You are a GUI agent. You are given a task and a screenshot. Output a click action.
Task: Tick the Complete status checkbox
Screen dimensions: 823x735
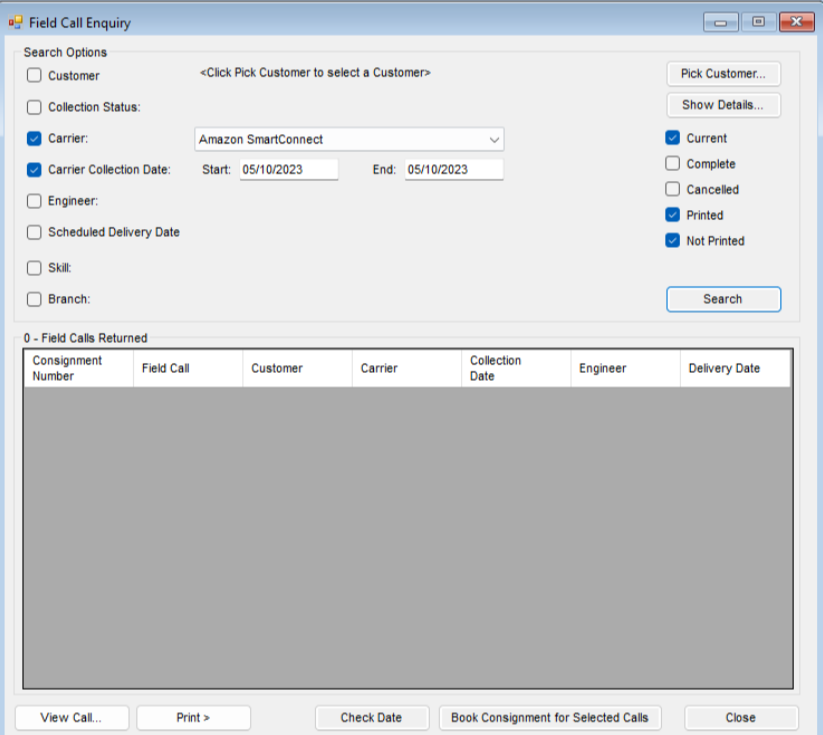coord(673,164)
